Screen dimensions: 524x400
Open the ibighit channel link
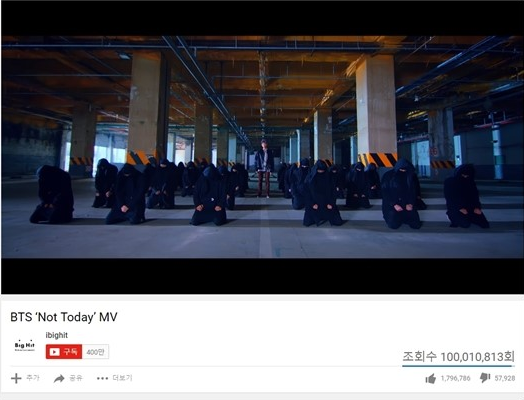coord(56,335)
